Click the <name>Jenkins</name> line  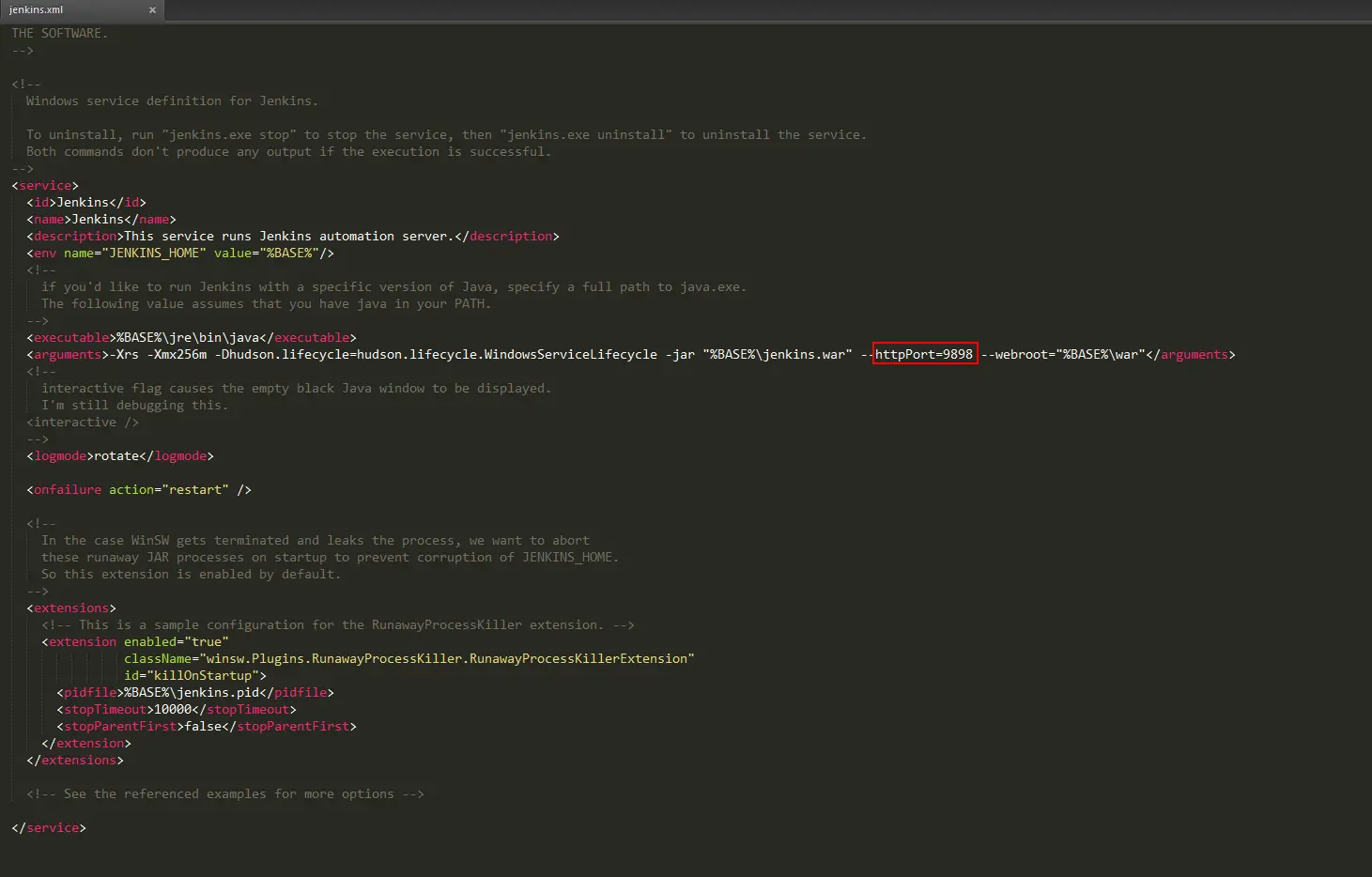point(101,219)
